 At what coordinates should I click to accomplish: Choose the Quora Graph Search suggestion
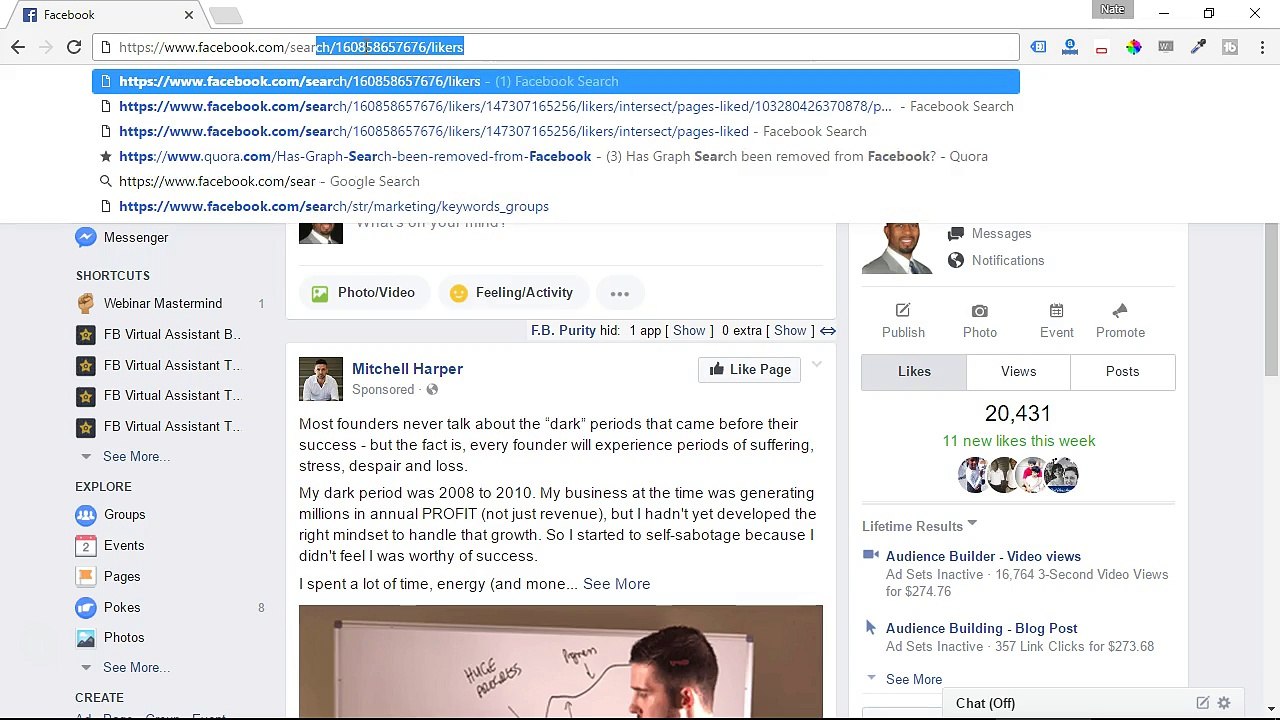(556, 156)
